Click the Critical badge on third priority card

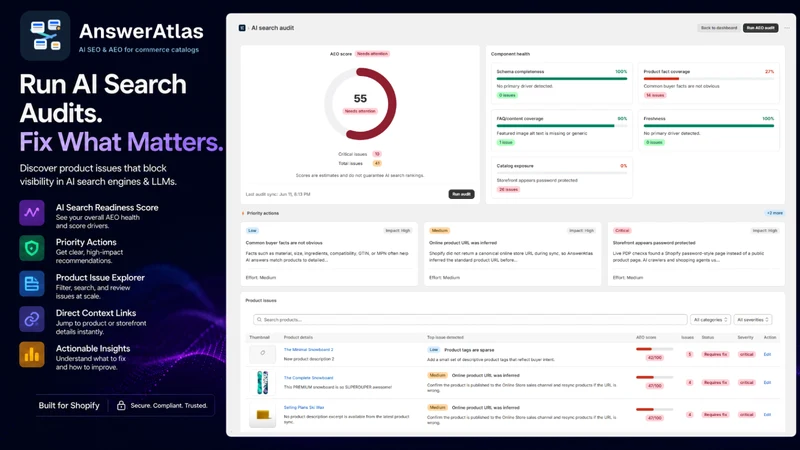click(622, 231)
